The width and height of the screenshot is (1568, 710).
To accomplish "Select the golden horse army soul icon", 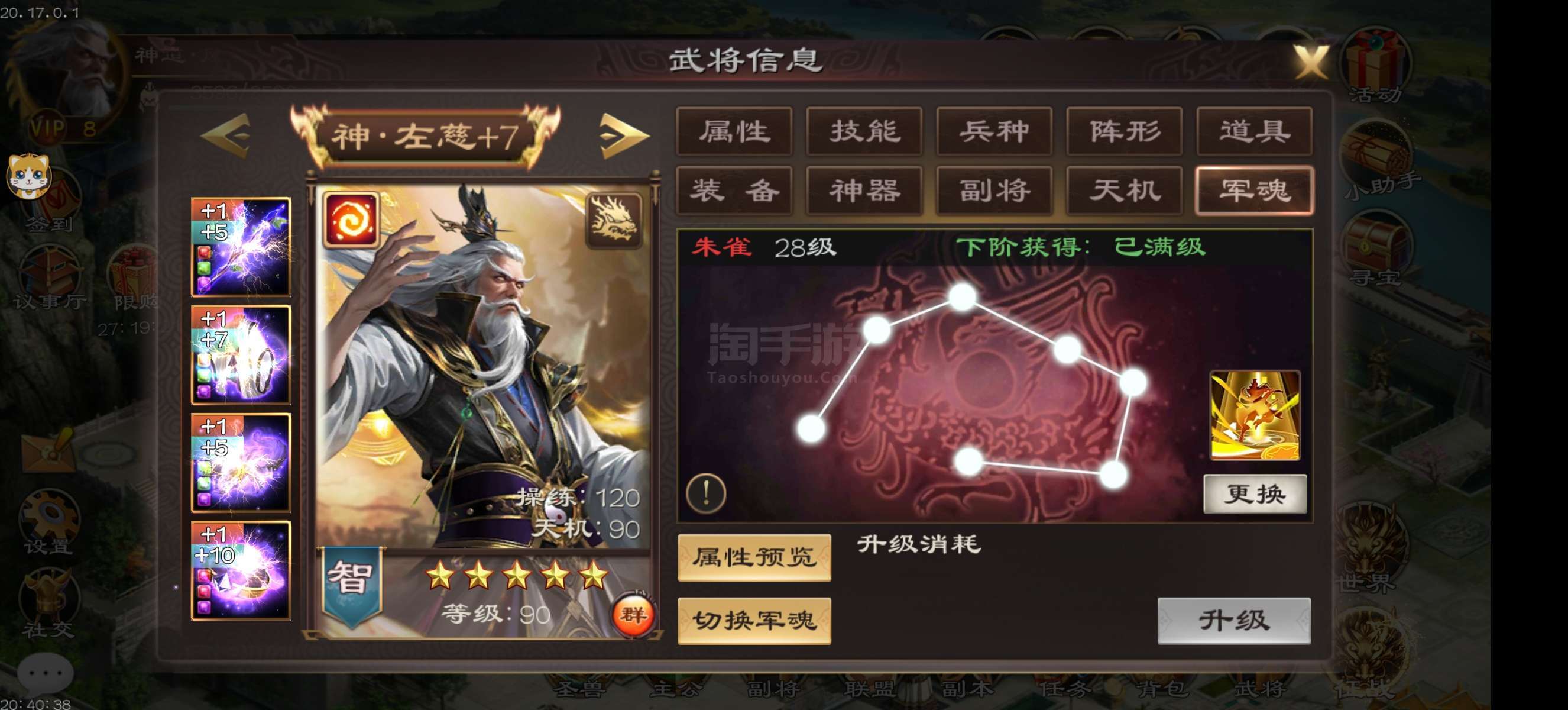I will pyautogui.click(x=1255, y=415).
